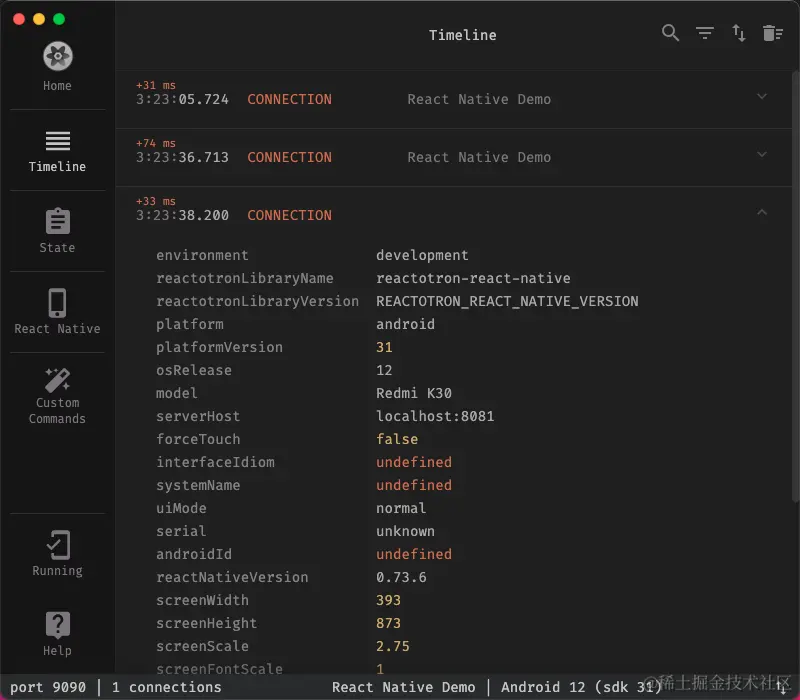The image size is (800, 700).
Task: Click 'React Native Demo' in 3:23:05.724 row
Action: (x=479, y=99)
